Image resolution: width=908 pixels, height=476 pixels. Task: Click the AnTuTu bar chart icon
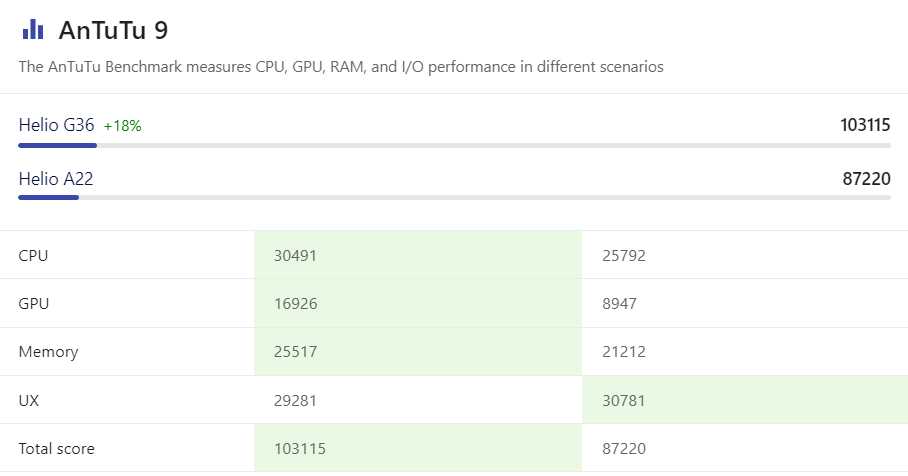coord(33,29)
